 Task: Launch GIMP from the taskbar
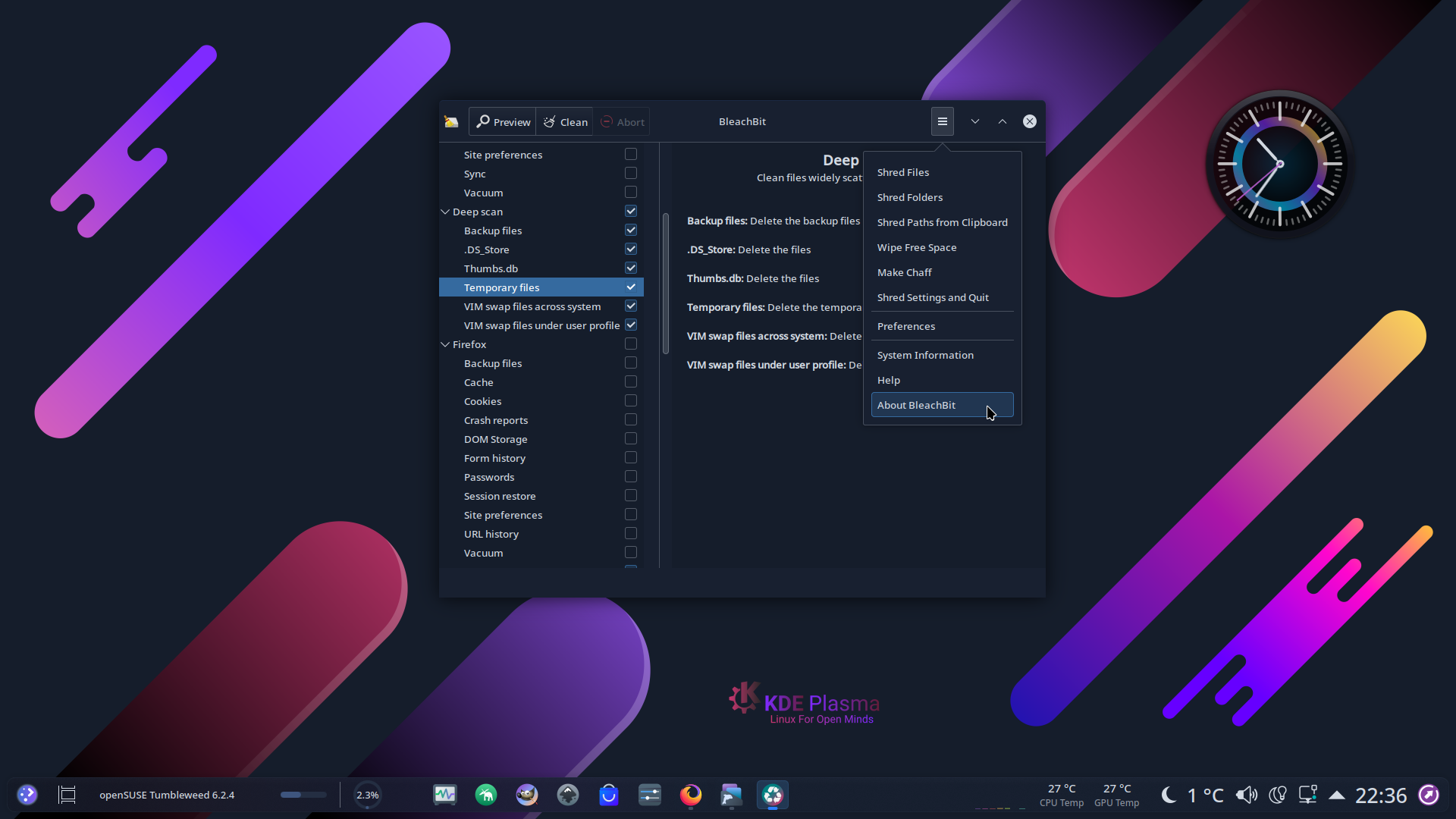[527, 795]
